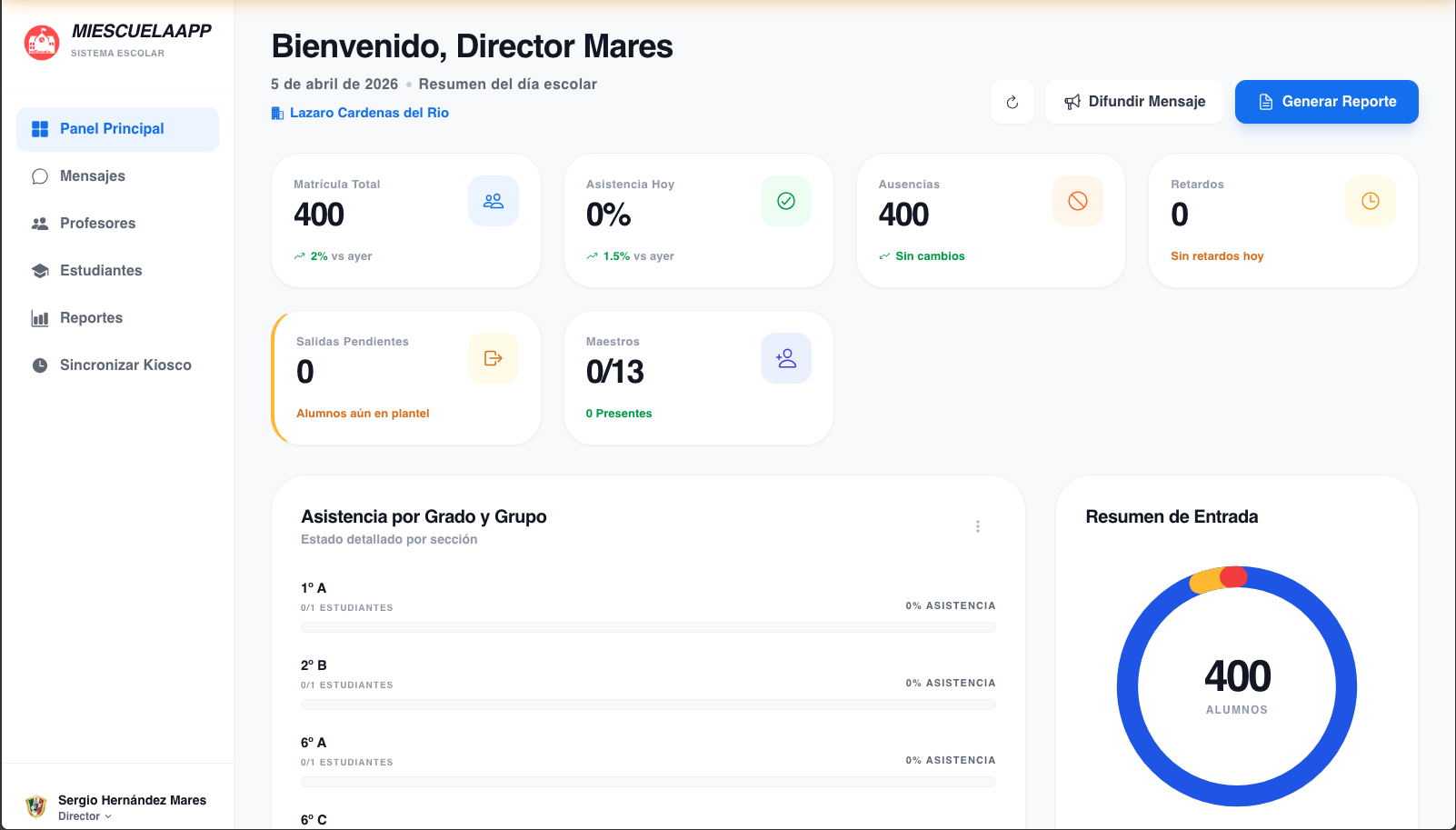Select the green checkmark icon on Asistencia Hoy
The width and height of the screenshot is (1456, 830).
[785, 201]
